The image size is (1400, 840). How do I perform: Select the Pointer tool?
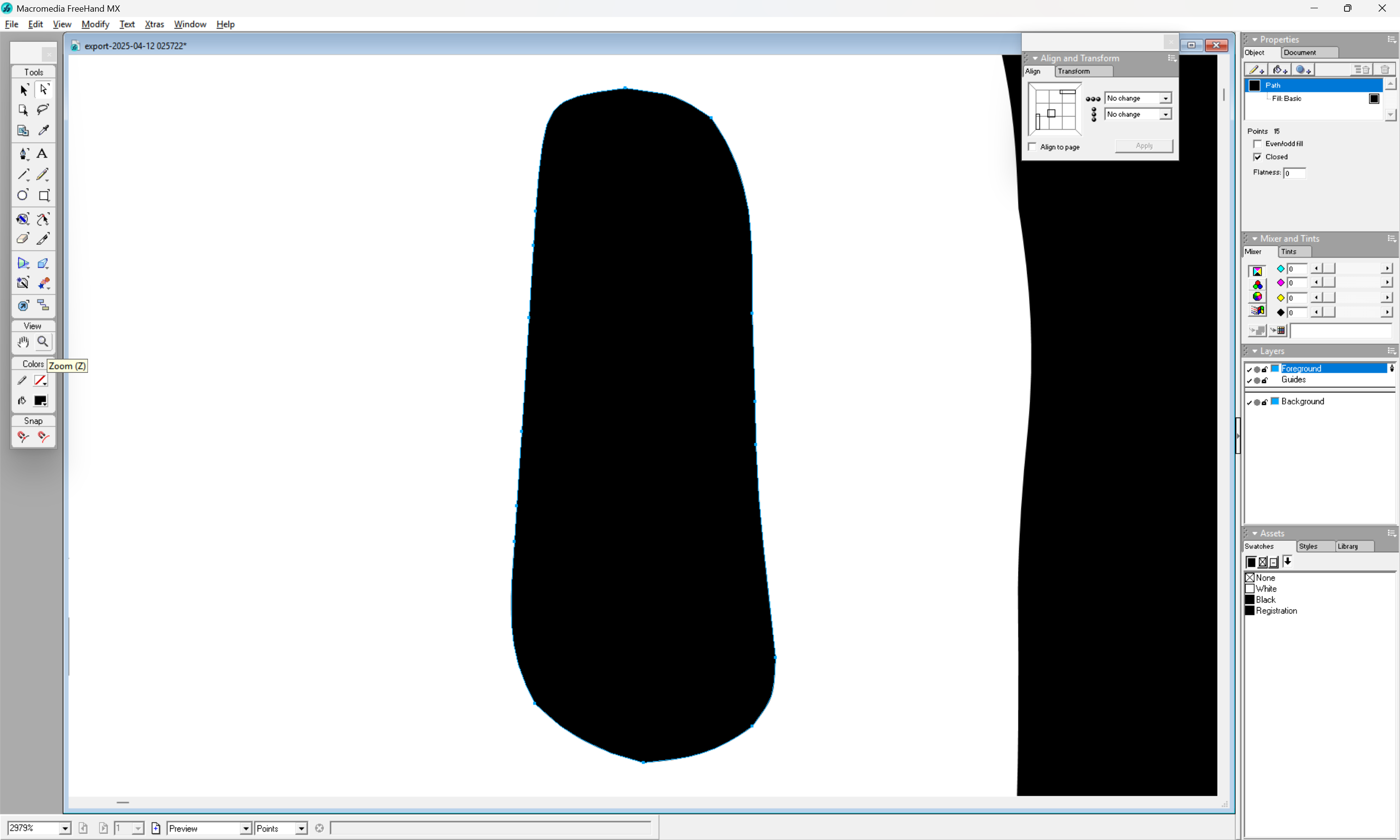(23, 89)
